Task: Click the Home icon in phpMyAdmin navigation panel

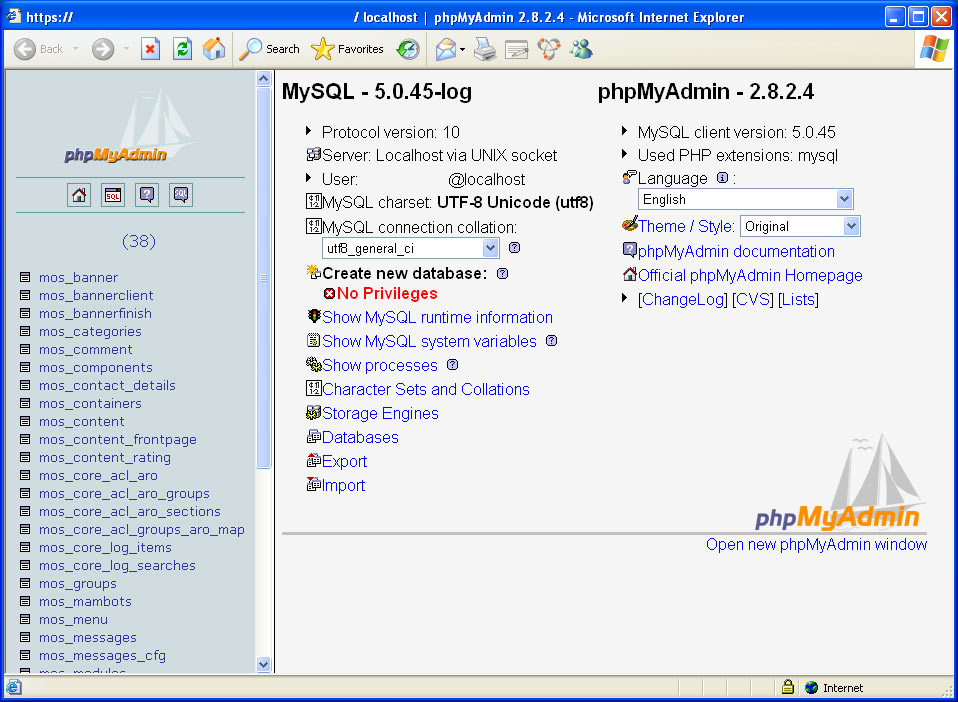Action: click(x=78, y=195)
